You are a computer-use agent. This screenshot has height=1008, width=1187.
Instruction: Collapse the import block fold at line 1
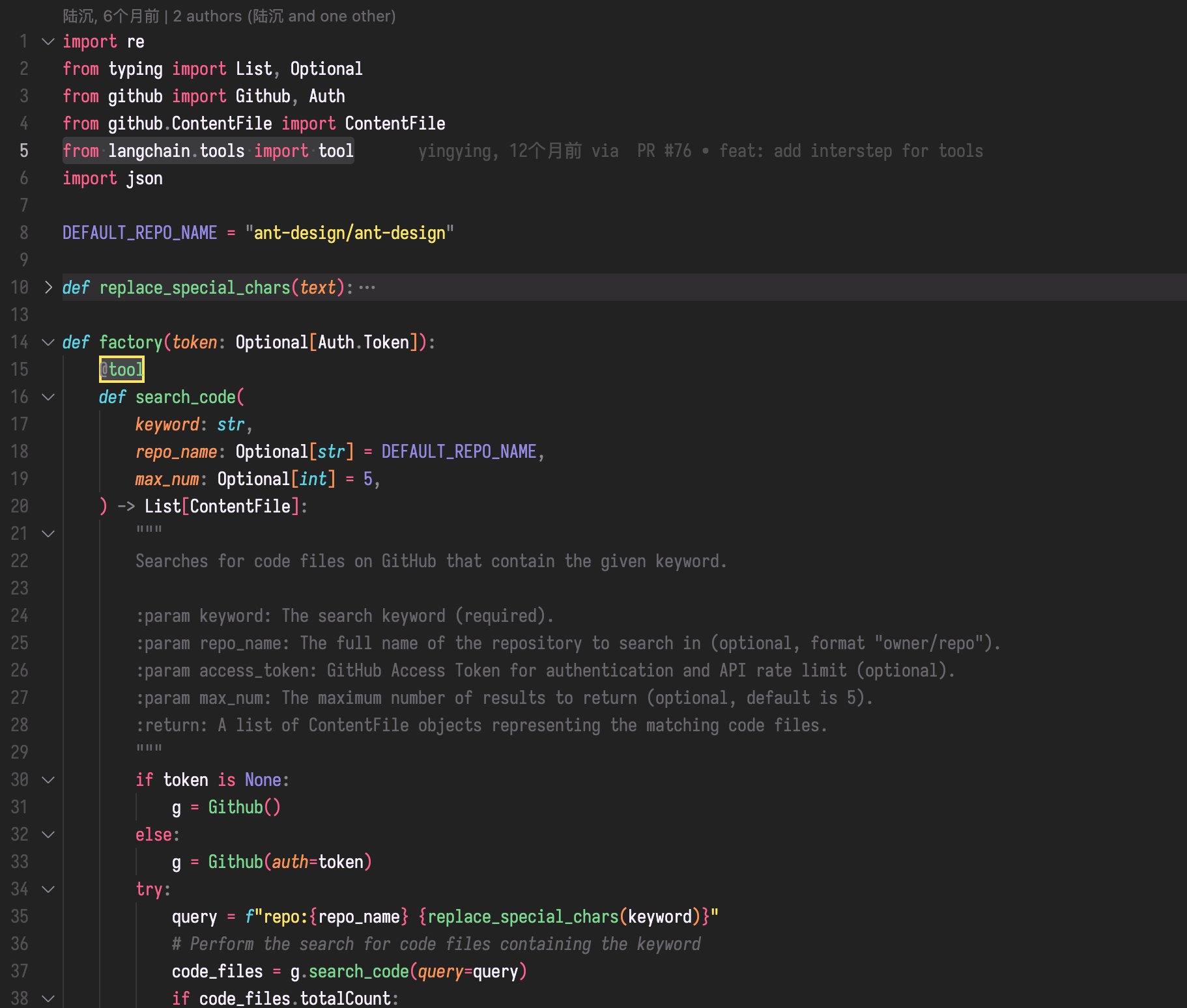coord(48,42)
